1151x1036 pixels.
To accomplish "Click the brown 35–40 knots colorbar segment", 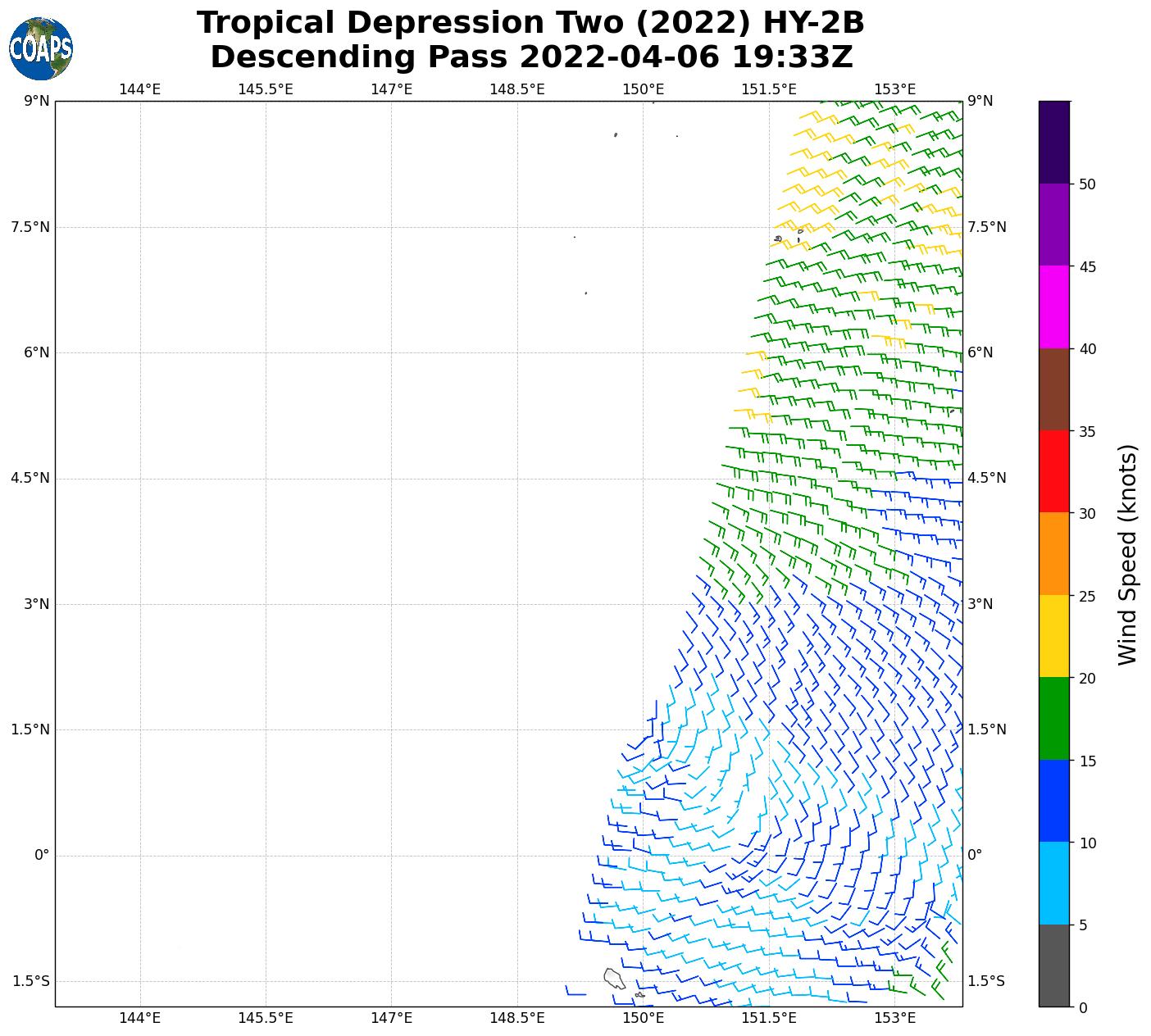I will pyautogui.click(x=1053, y=389).
